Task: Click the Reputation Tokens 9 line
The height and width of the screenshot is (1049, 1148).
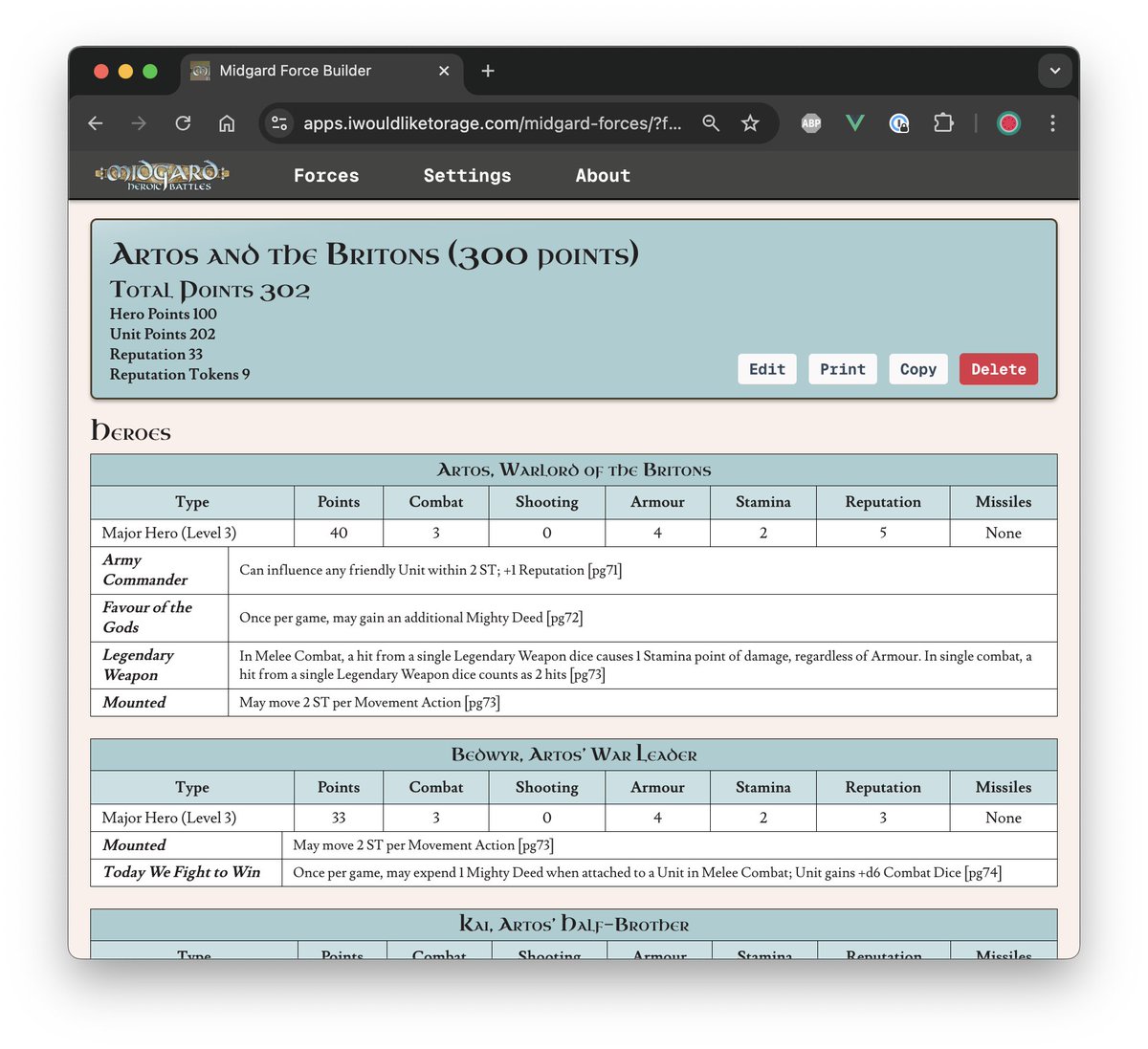Action: 180,374
